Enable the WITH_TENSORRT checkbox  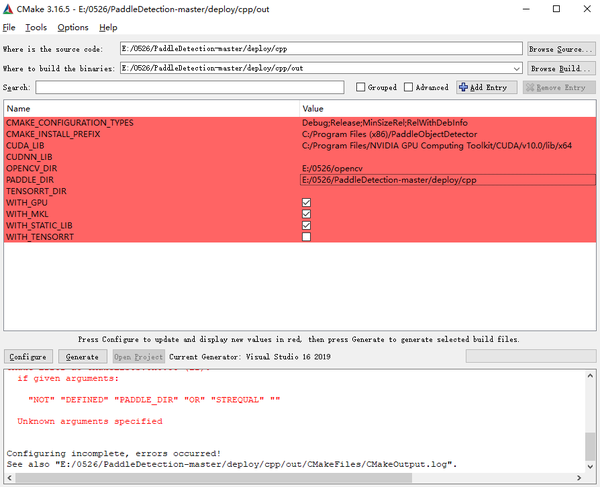306,237
